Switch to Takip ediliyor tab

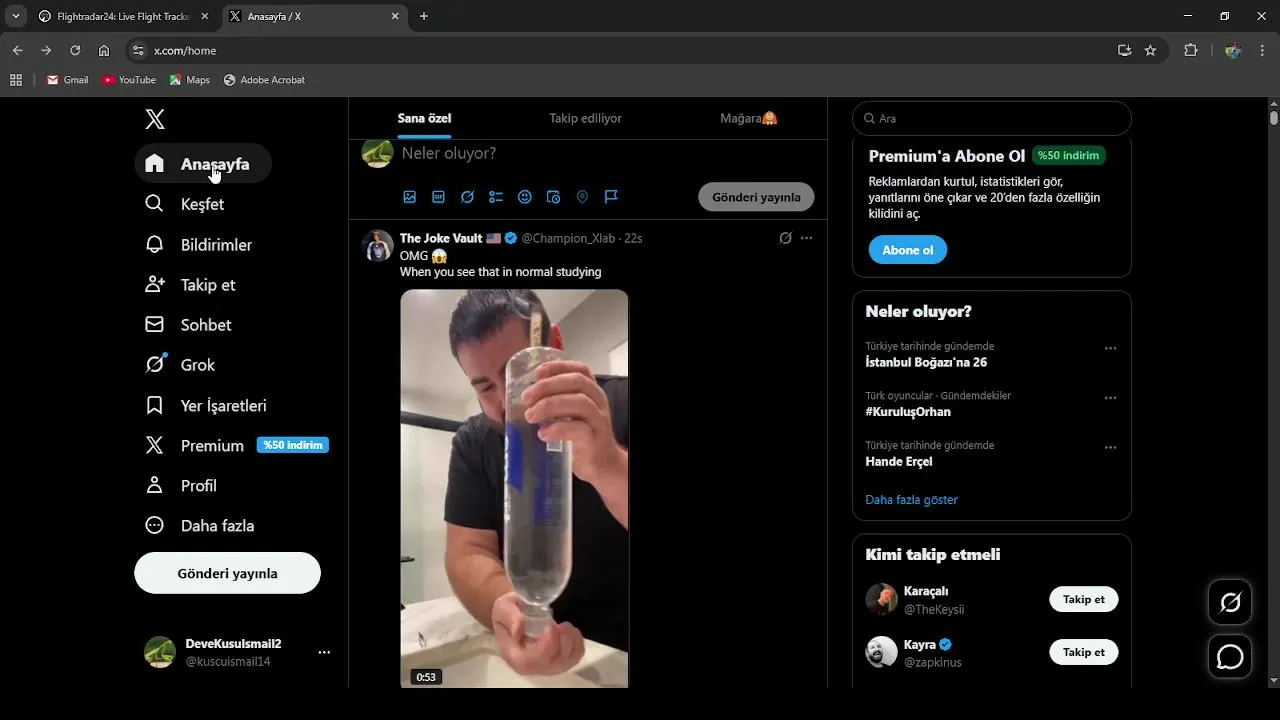(585, 118)
